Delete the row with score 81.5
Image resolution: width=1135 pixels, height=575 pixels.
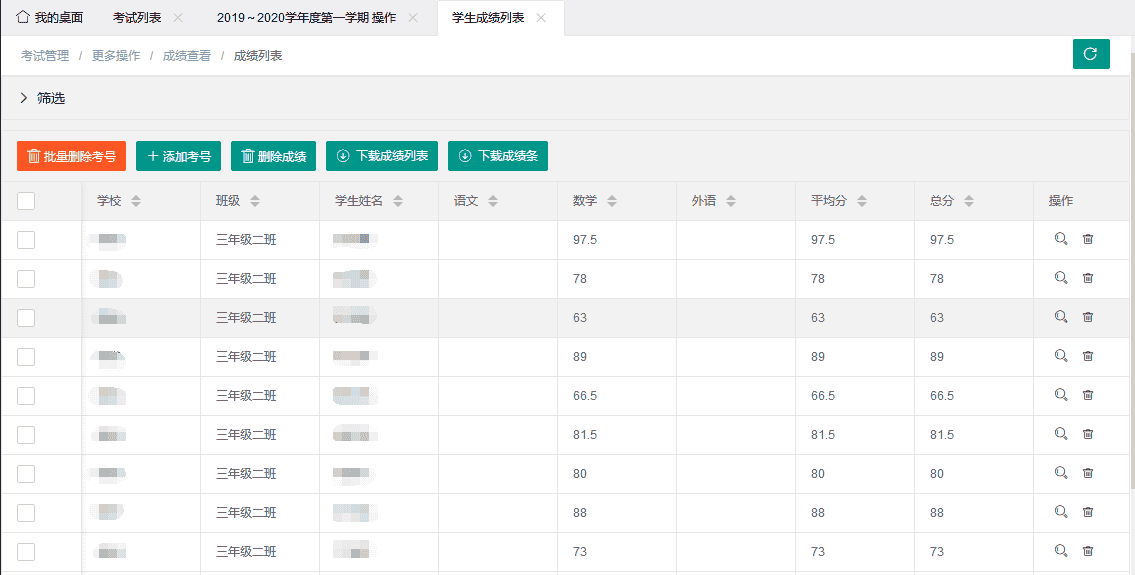coord(1088,434)
